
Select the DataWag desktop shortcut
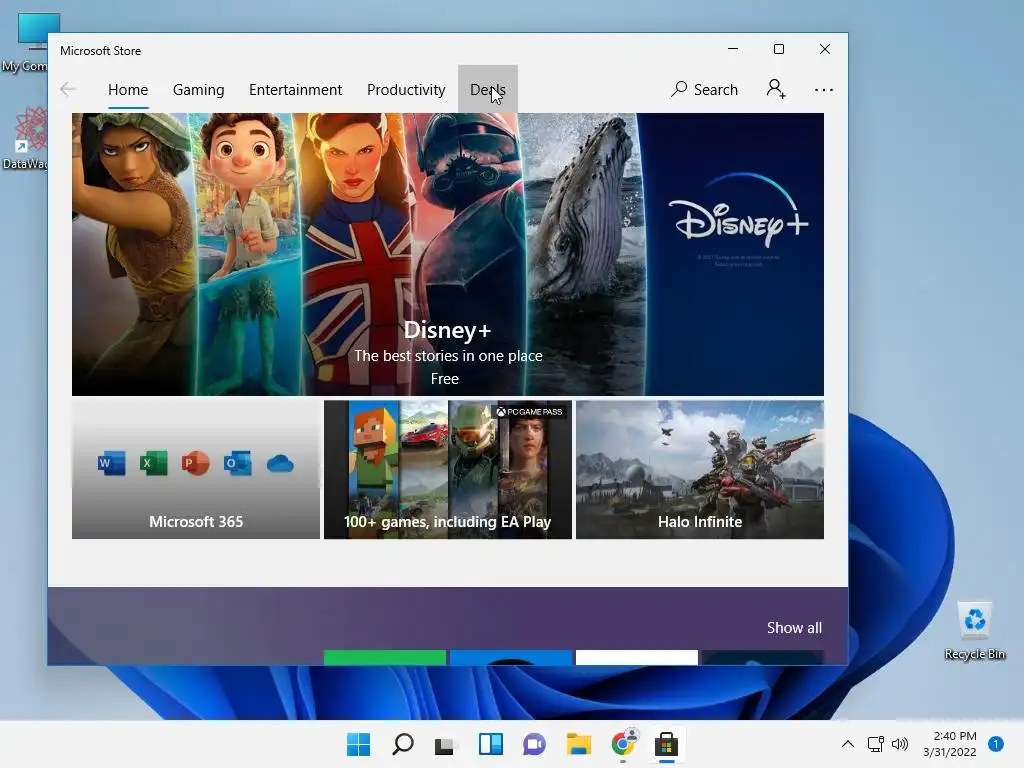24,138
